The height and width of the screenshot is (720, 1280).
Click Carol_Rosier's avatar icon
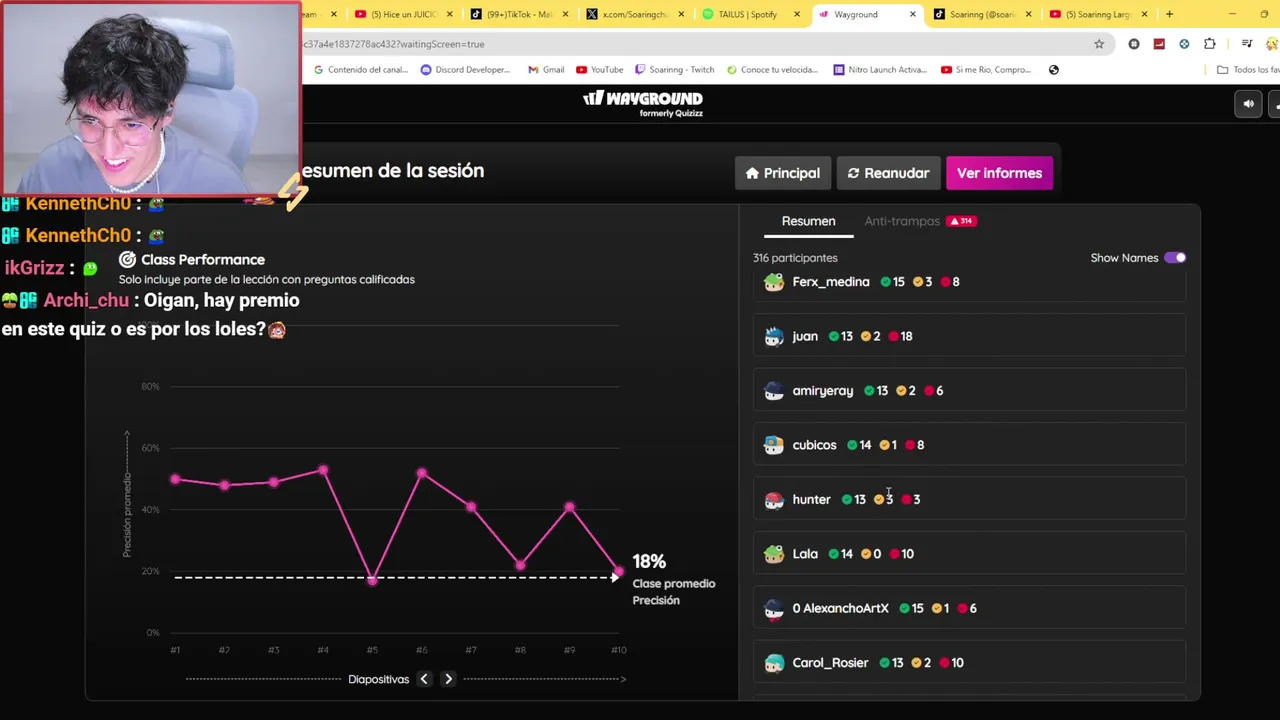tap(774, 662)
